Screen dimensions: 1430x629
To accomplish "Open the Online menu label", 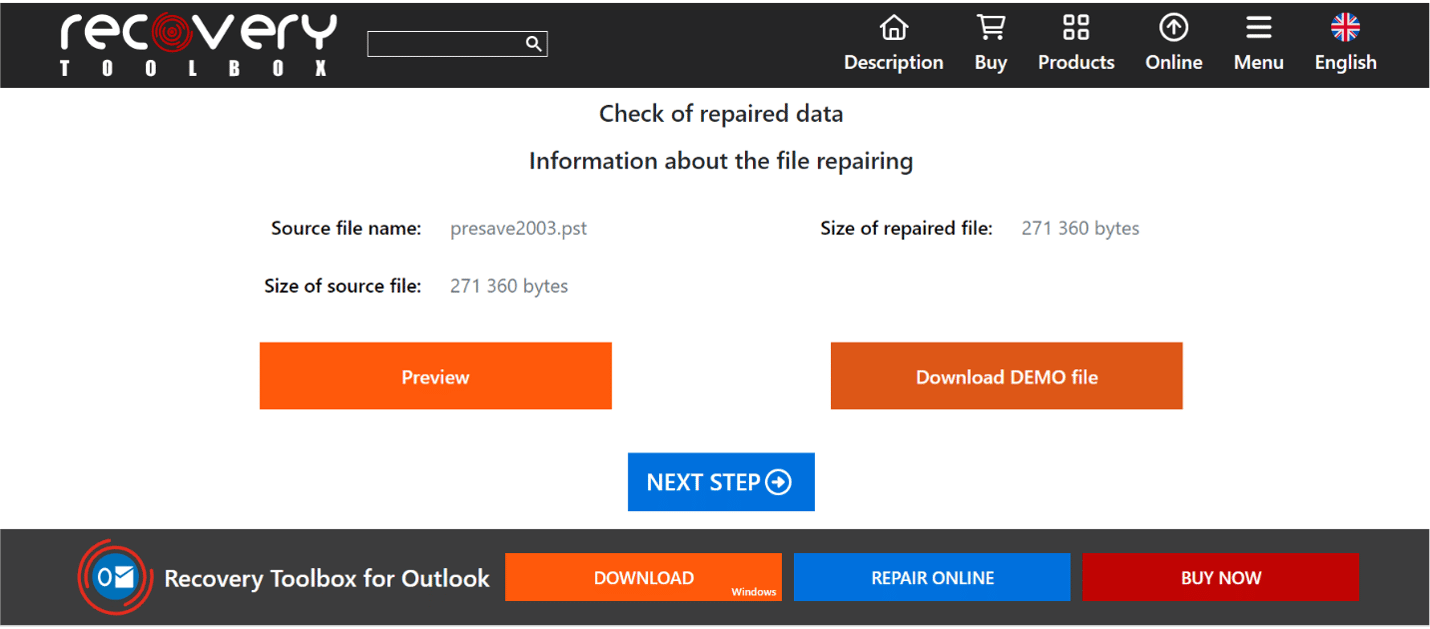I will pos(1173,62).
